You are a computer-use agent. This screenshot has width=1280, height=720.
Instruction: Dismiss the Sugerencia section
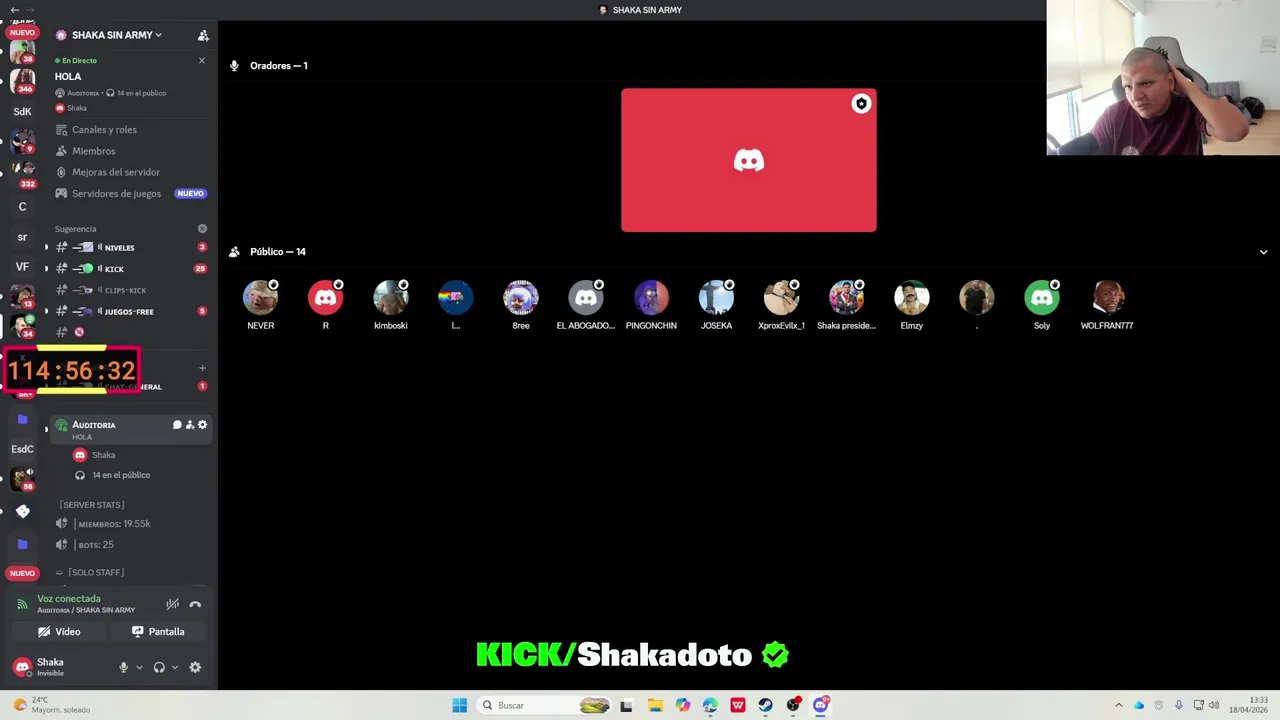(x=202, y=229)
